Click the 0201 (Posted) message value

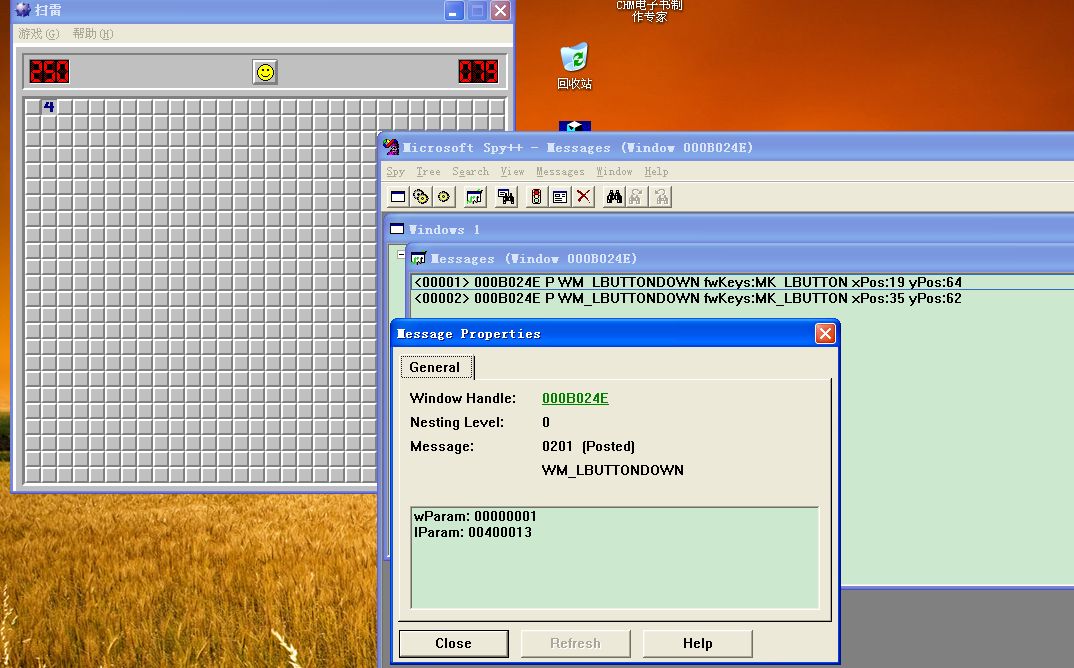coord(588,446)
